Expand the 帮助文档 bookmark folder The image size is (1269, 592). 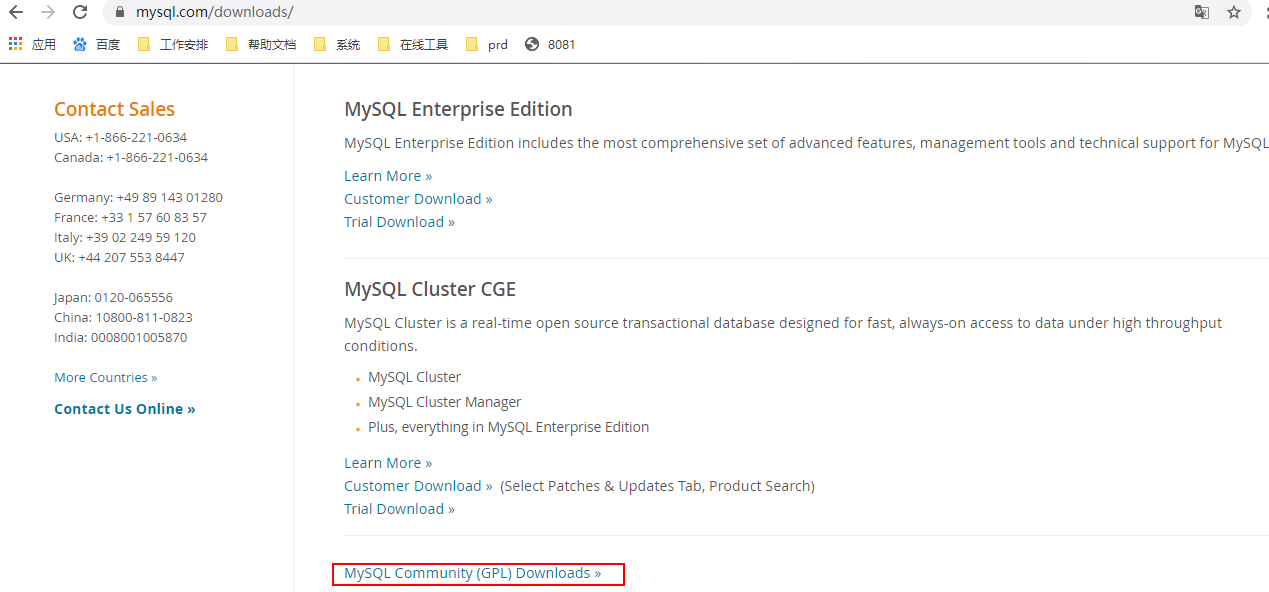point(260,44)
